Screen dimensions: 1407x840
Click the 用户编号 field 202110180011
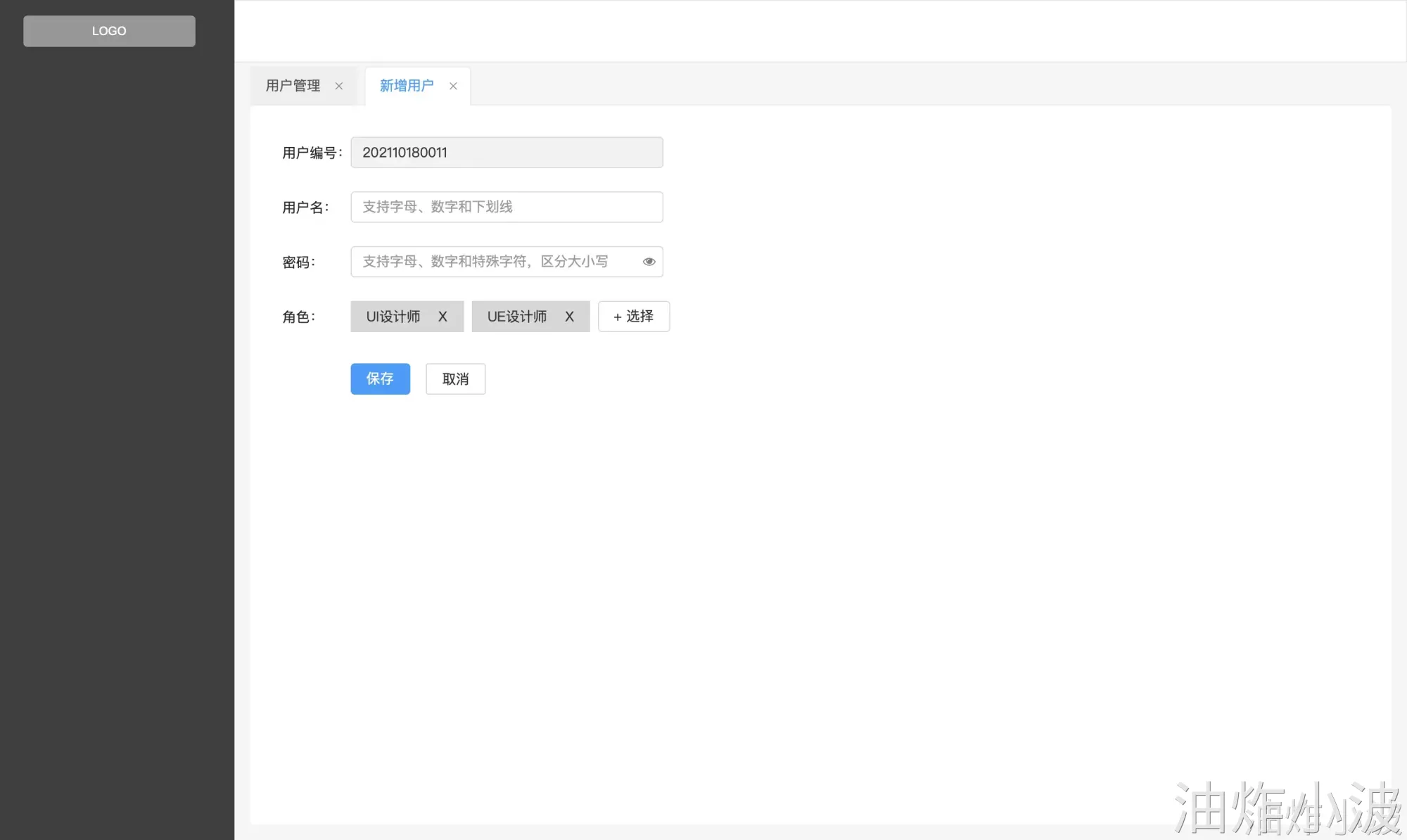pos(507,153)
